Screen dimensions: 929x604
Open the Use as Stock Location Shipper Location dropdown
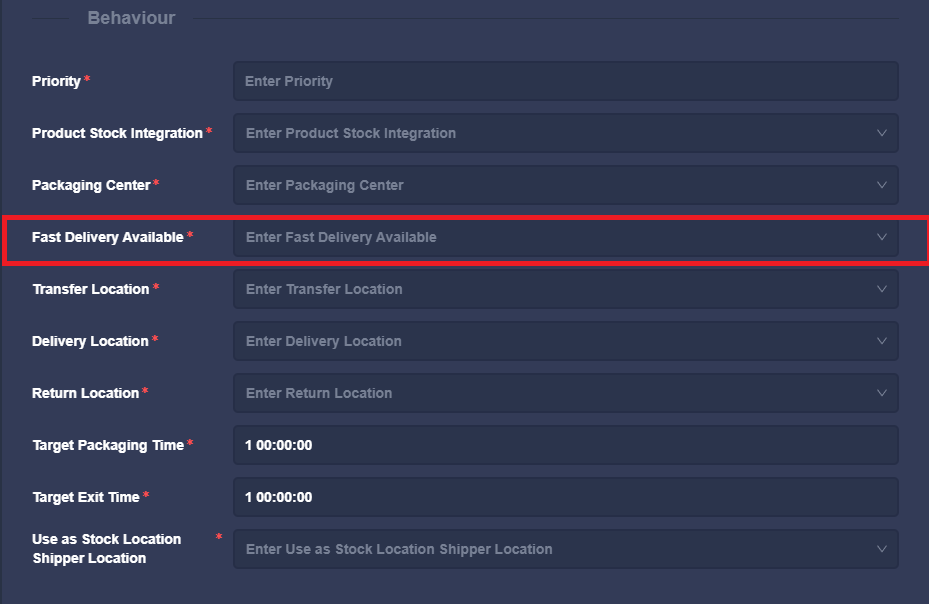click(x=566, y=549)
